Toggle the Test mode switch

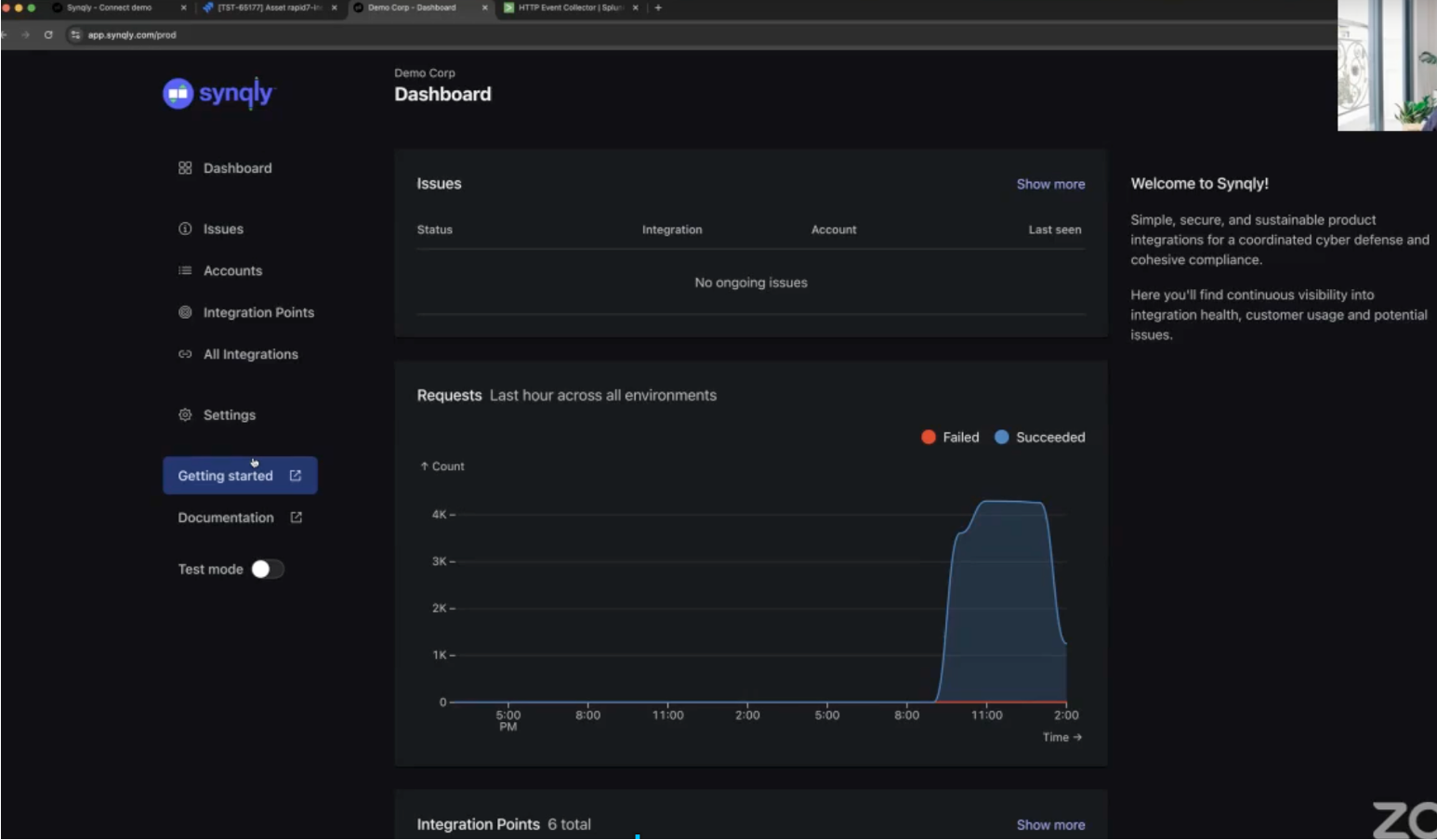tap(268, 569)
